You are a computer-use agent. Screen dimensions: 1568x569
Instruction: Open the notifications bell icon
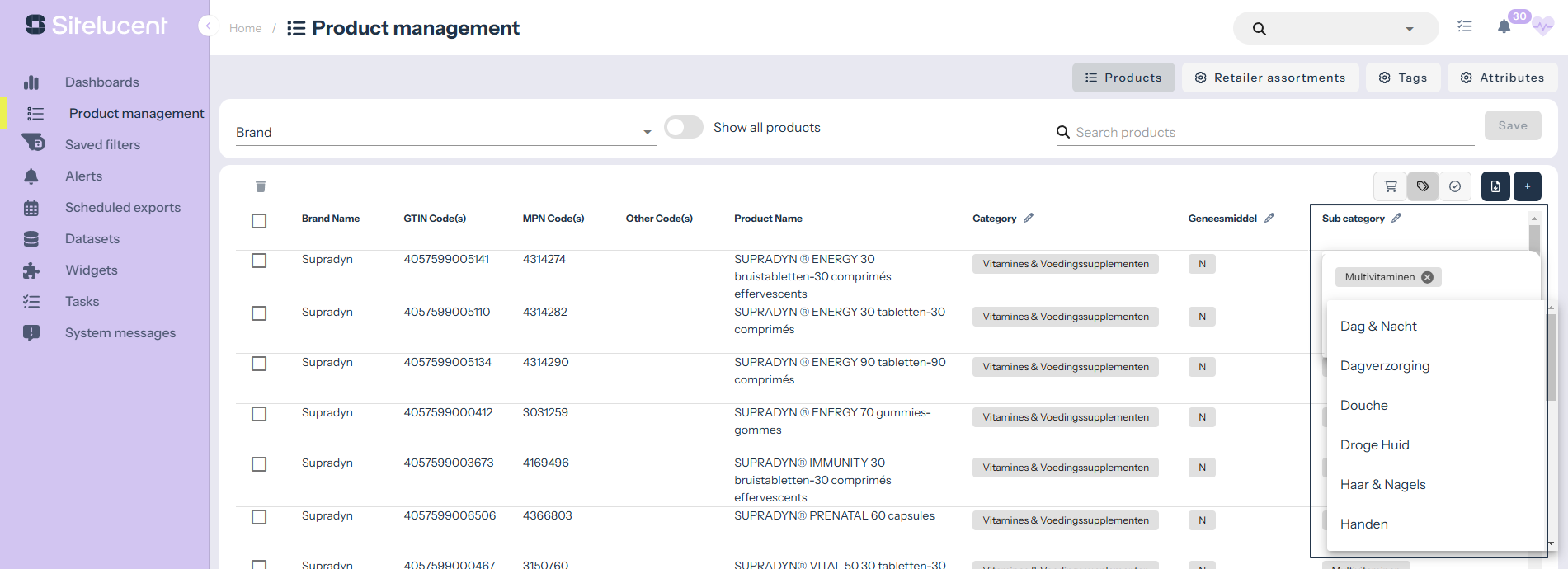point(1504,27)
